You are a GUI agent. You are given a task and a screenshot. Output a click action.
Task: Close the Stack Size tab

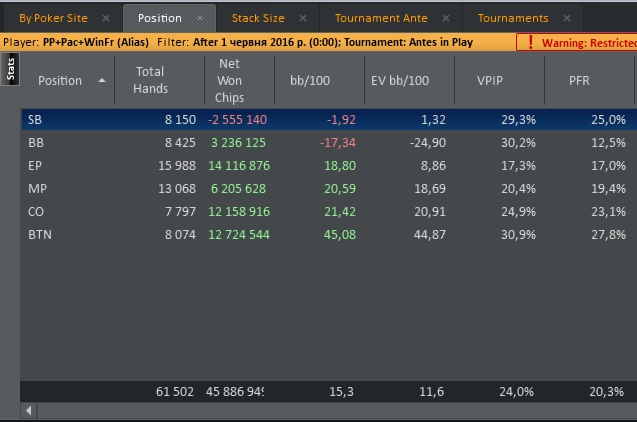coord(303,18)
